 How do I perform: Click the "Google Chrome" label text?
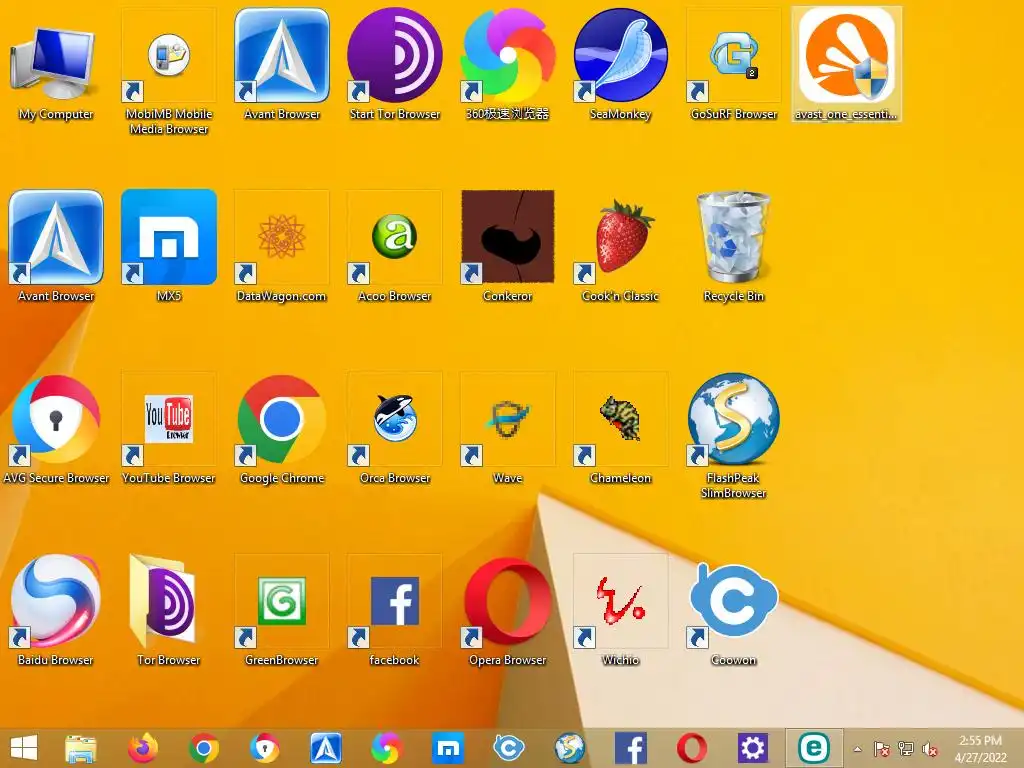click(281, 478)
